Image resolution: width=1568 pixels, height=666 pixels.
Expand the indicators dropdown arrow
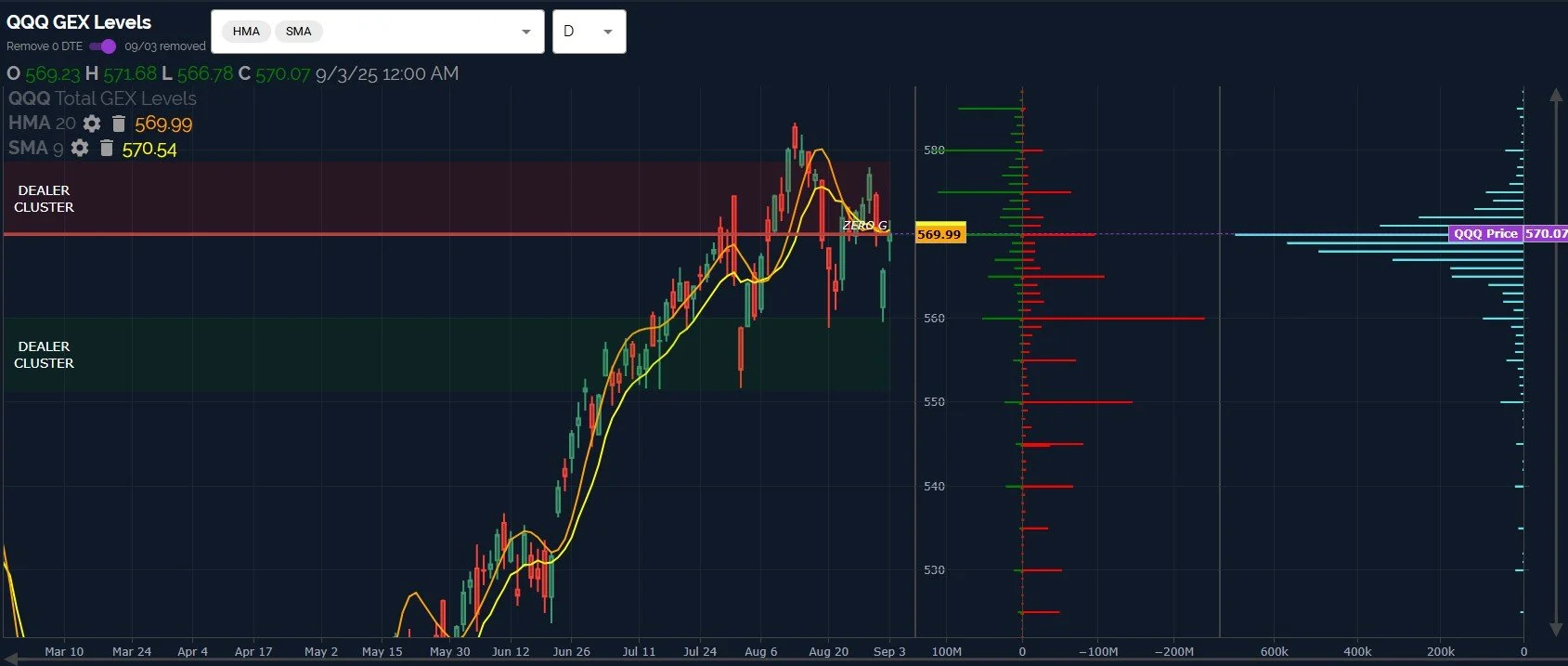[526, 32]
